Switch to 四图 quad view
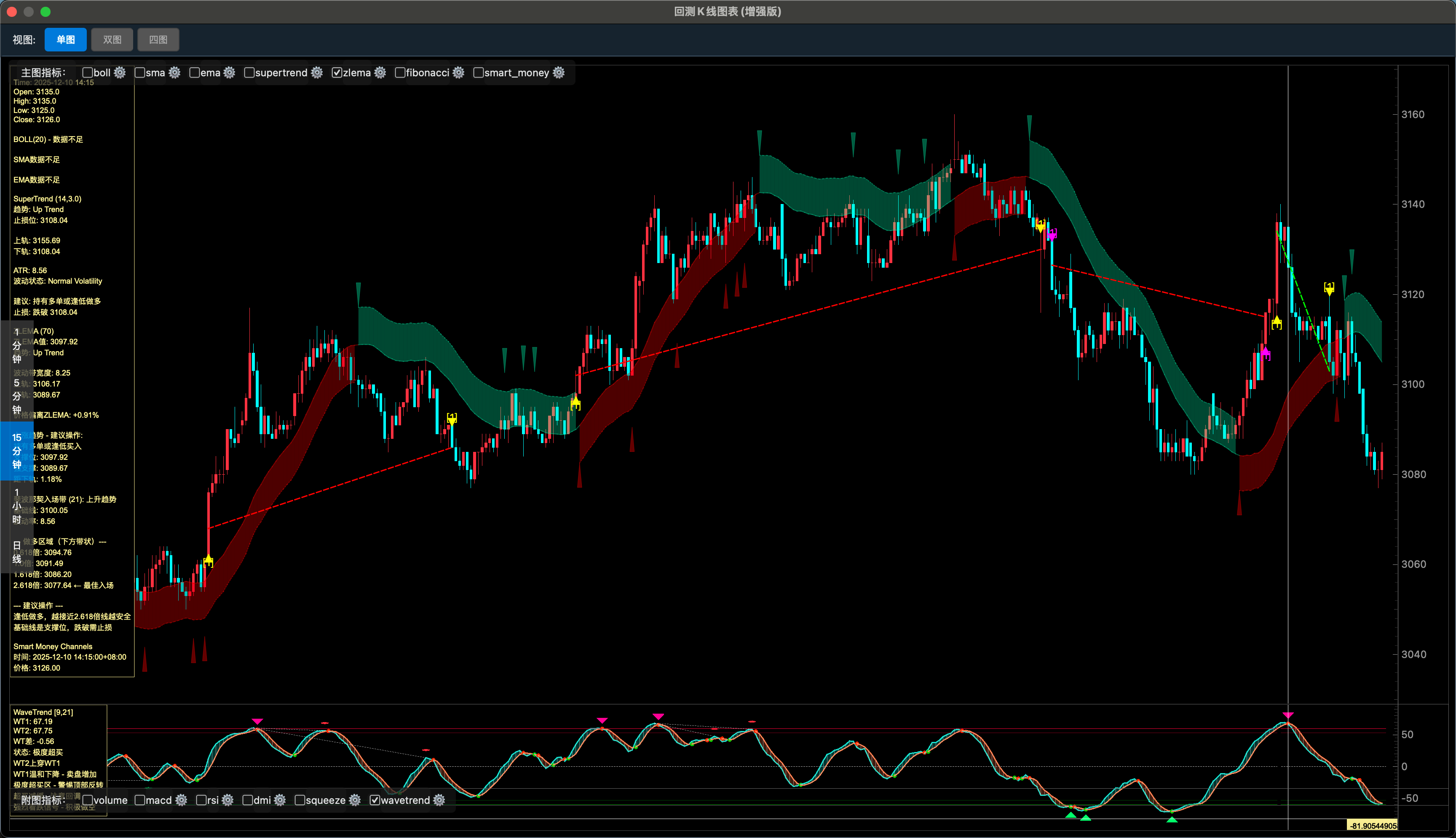This screenshot has height=838, width=1456. 158,40
